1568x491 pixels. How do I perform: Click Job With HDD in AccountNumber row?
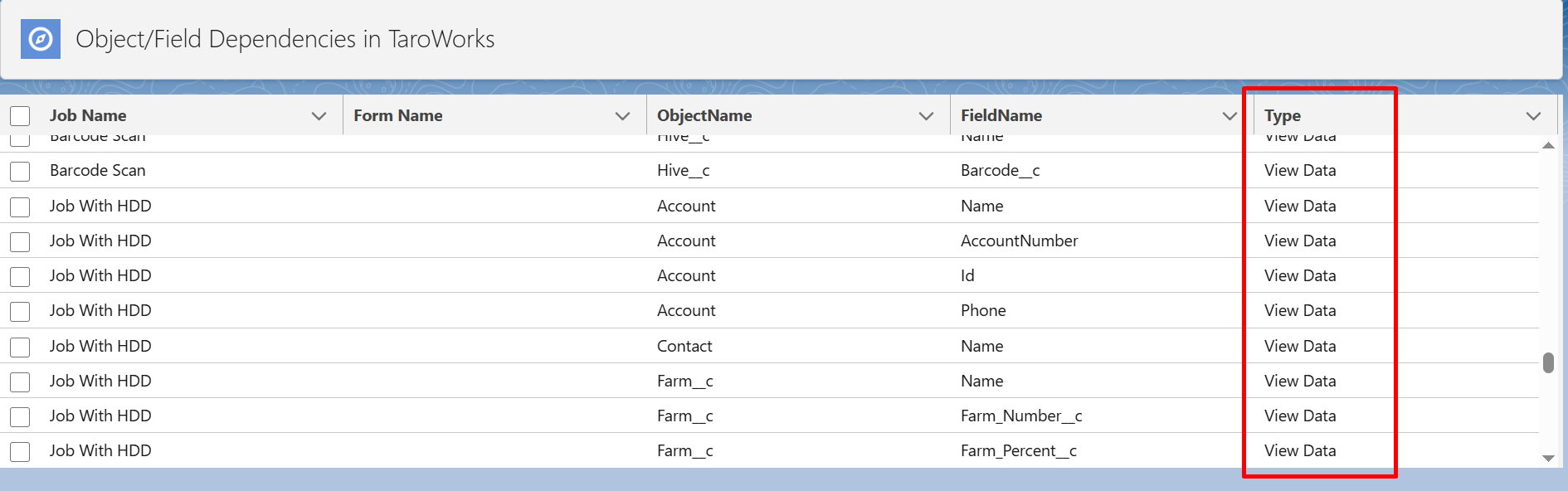tap(100, 241)
